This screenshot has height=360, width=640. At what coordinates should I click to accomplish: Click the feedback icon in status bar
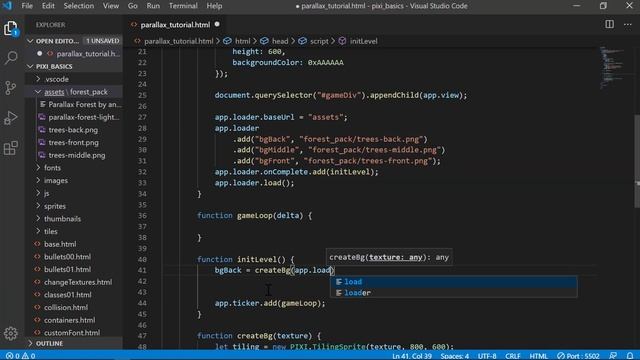click(613, 356)
